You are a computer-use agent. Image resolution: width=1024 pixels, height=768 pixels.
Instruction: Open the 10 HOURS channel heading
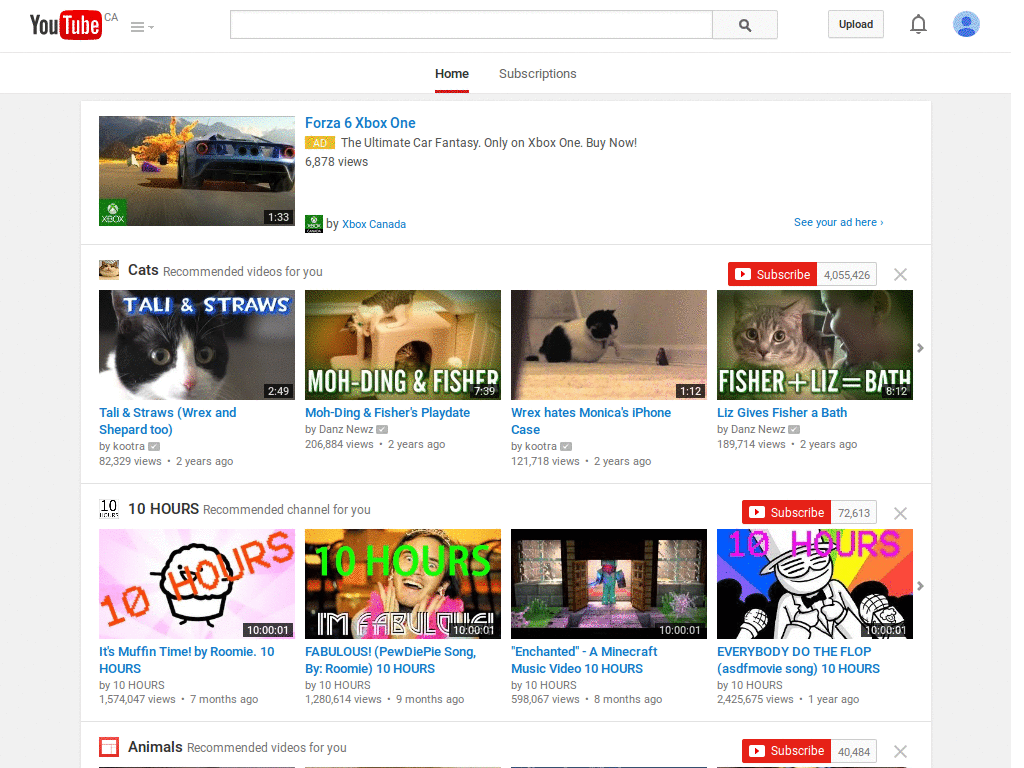(163, 508)
